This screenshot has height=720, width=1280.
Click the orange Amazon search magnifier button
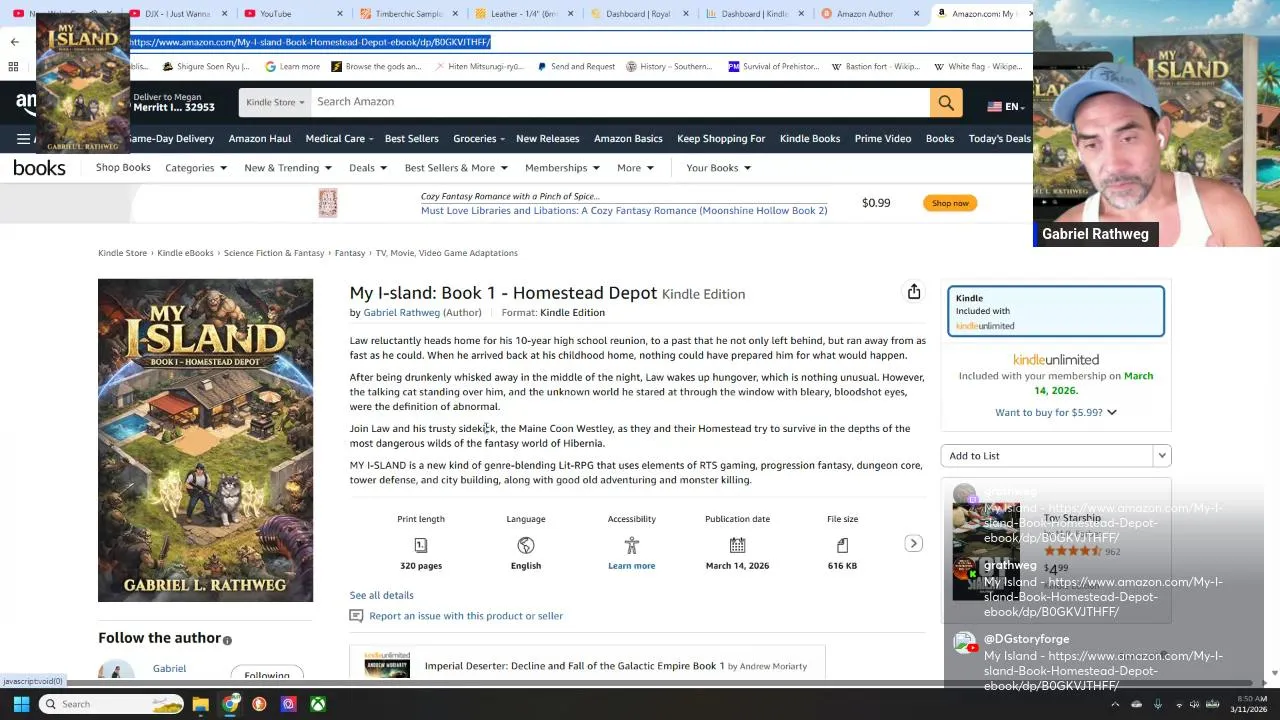[946, 102]
